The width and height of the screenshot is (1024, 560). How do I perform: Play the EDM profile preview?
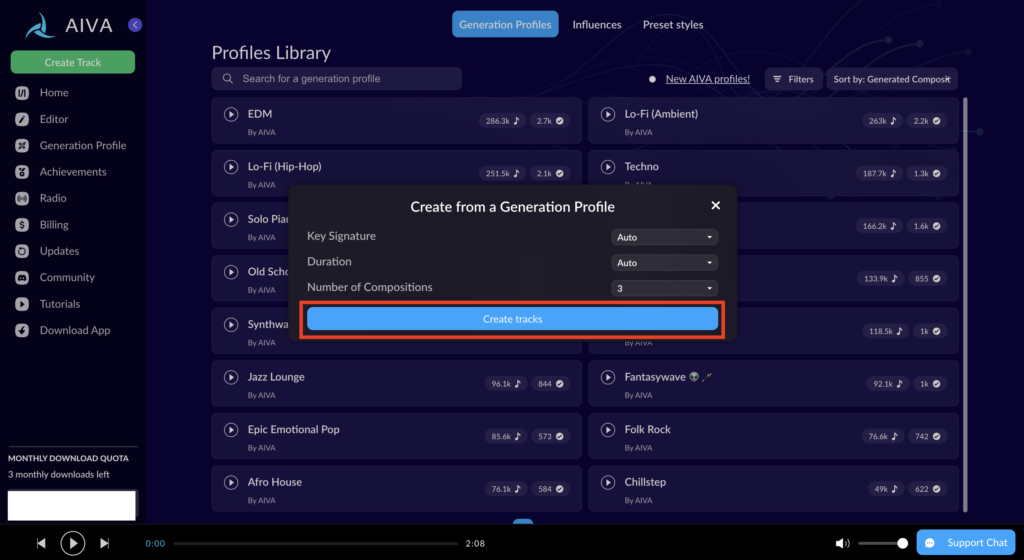point(230,115)
